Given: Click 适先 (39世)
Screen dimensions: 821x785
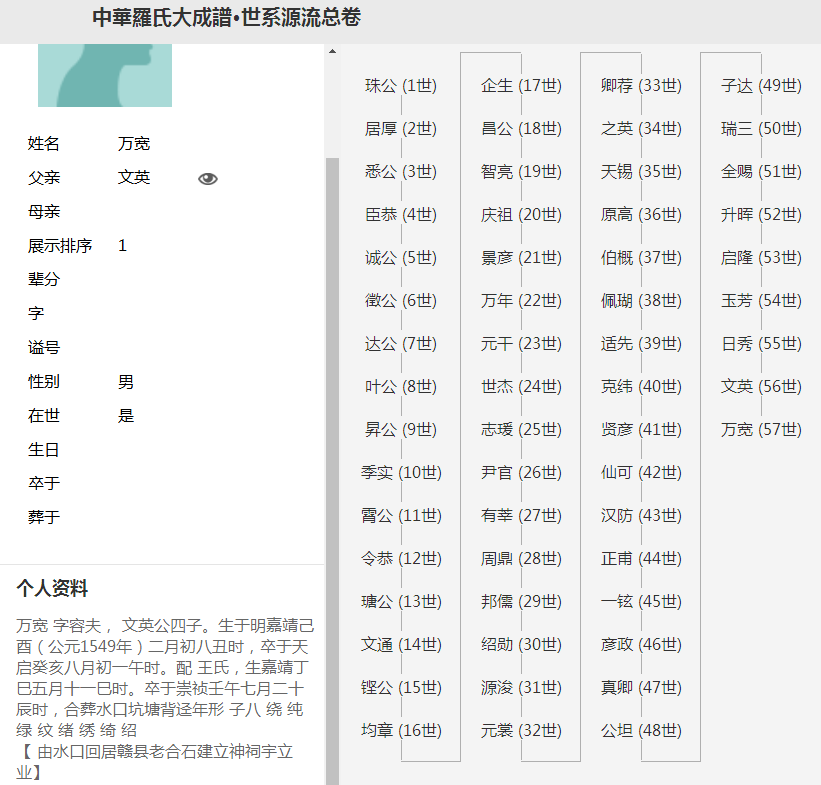Looking at the screenshot, I should [641, 344].
